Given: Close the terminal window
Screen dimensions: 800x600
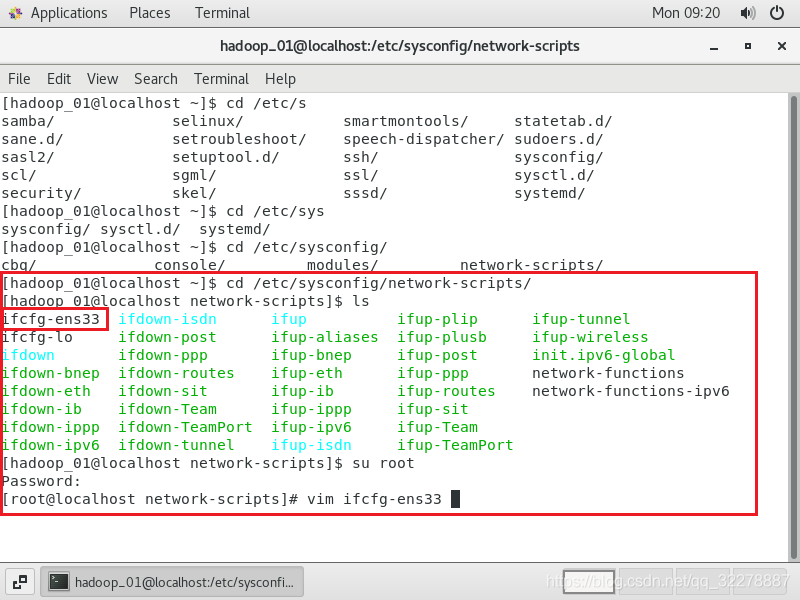Looking at the screenshot, I should (782, 46).
